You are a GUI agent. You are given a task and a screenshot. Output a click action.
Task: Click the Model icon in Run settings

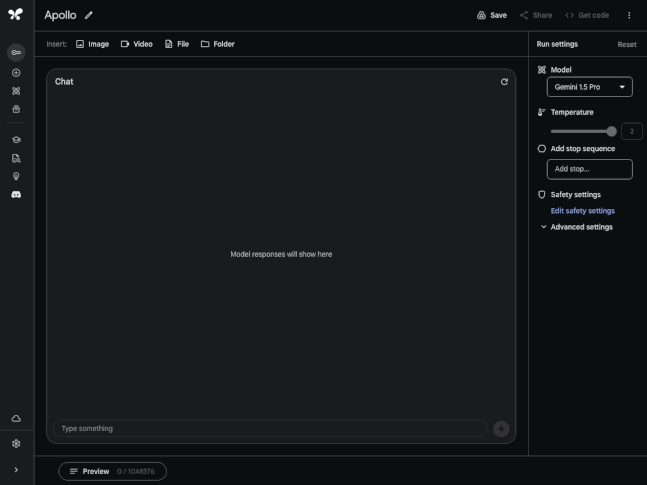coord(542,70)
